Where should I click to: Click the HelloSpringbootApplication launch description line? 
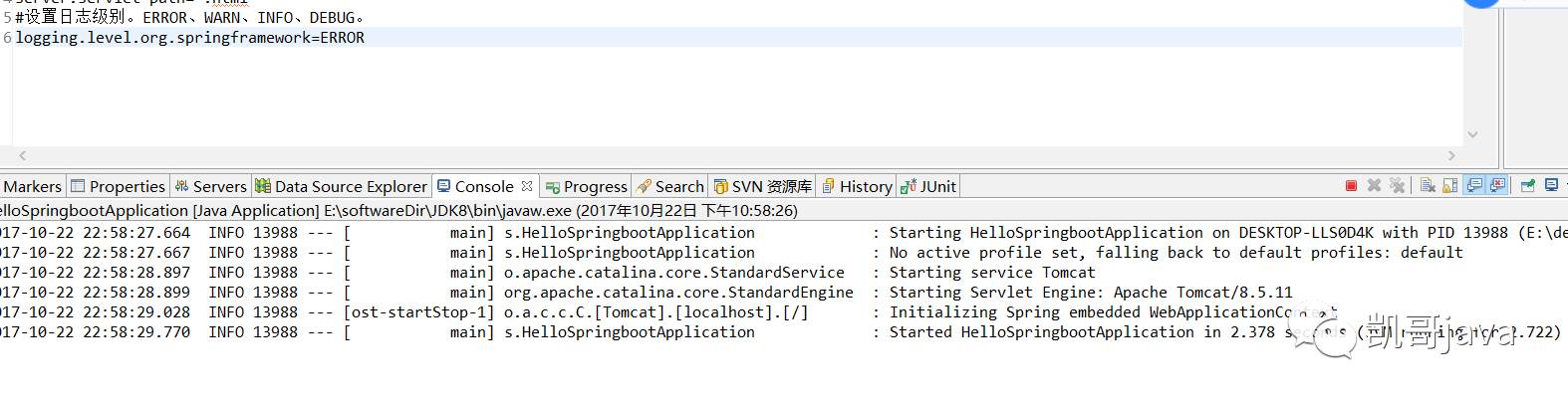(x=398, y=210)
